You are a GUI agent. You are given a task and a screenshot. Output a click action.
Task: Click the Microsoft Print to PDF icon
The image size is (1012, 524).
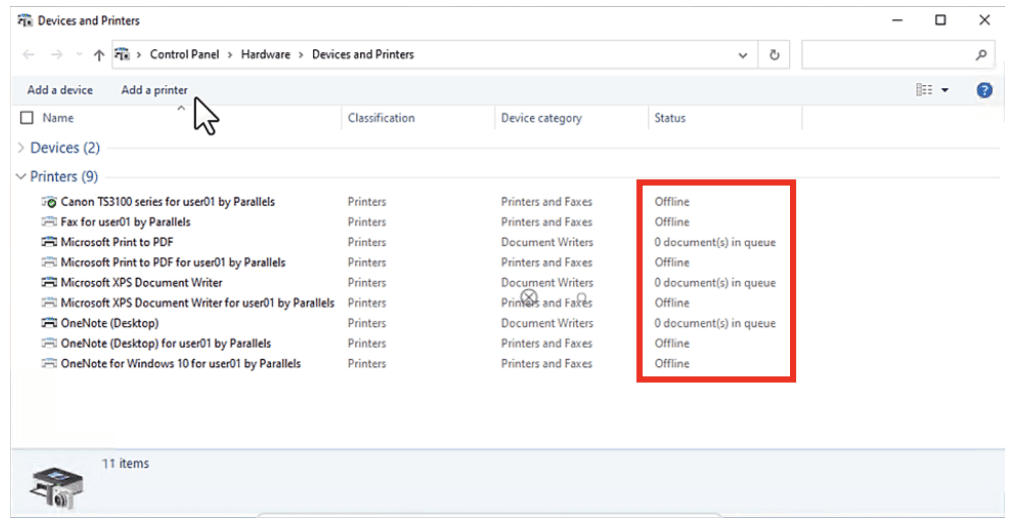coord(49,242)
